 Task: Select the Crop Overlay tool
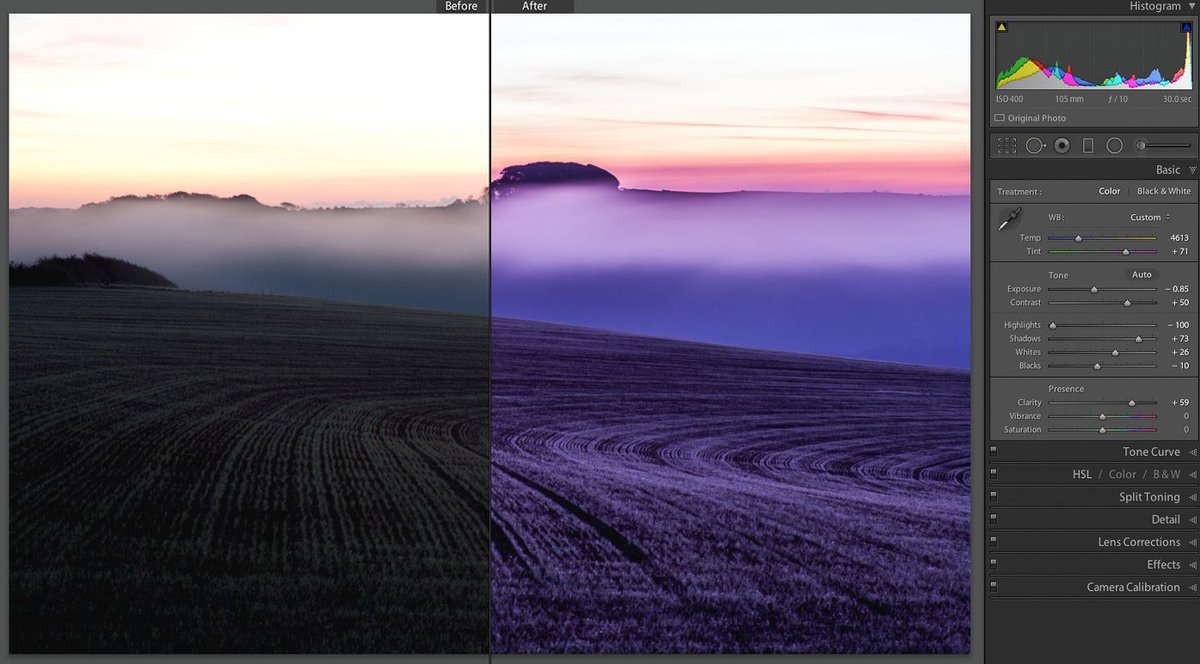coord(1007,146)
